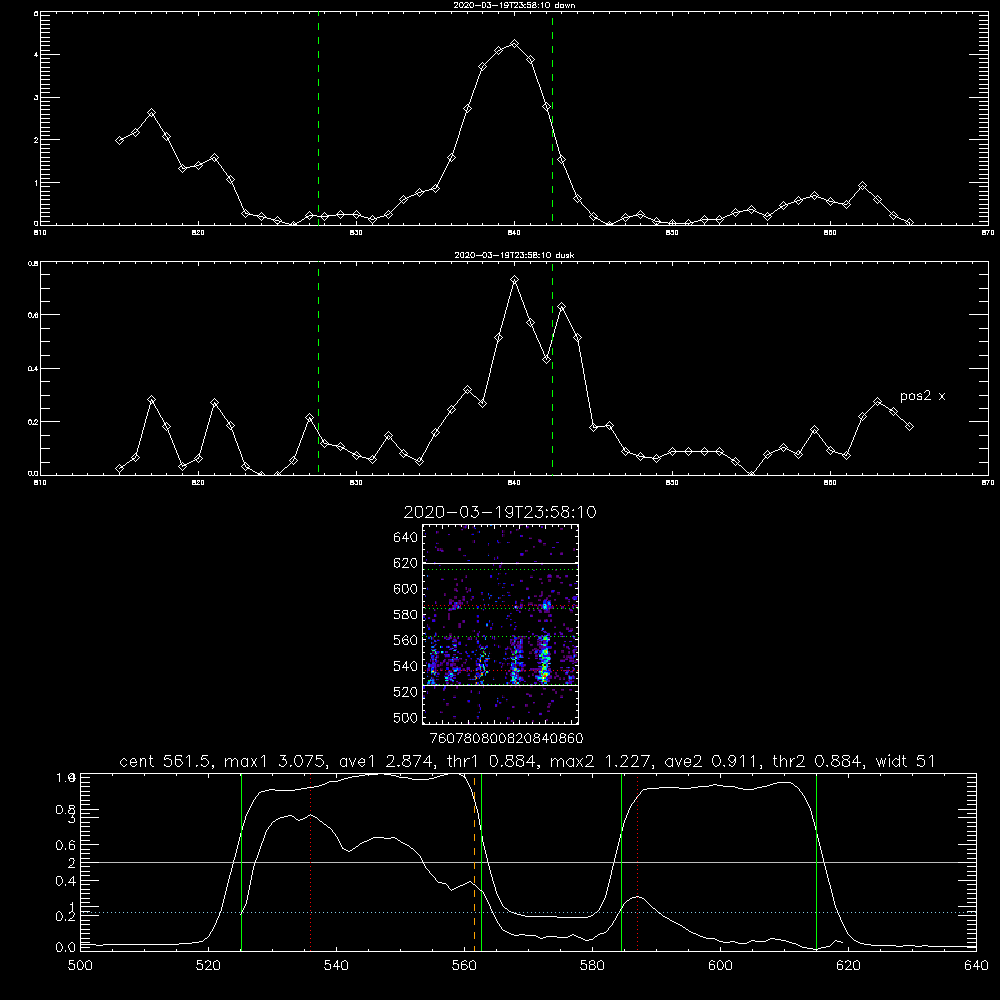Click the bottom plot x-axis label '600'
The height and width of the screenshot is (1000, 1000).
(721, 966)
